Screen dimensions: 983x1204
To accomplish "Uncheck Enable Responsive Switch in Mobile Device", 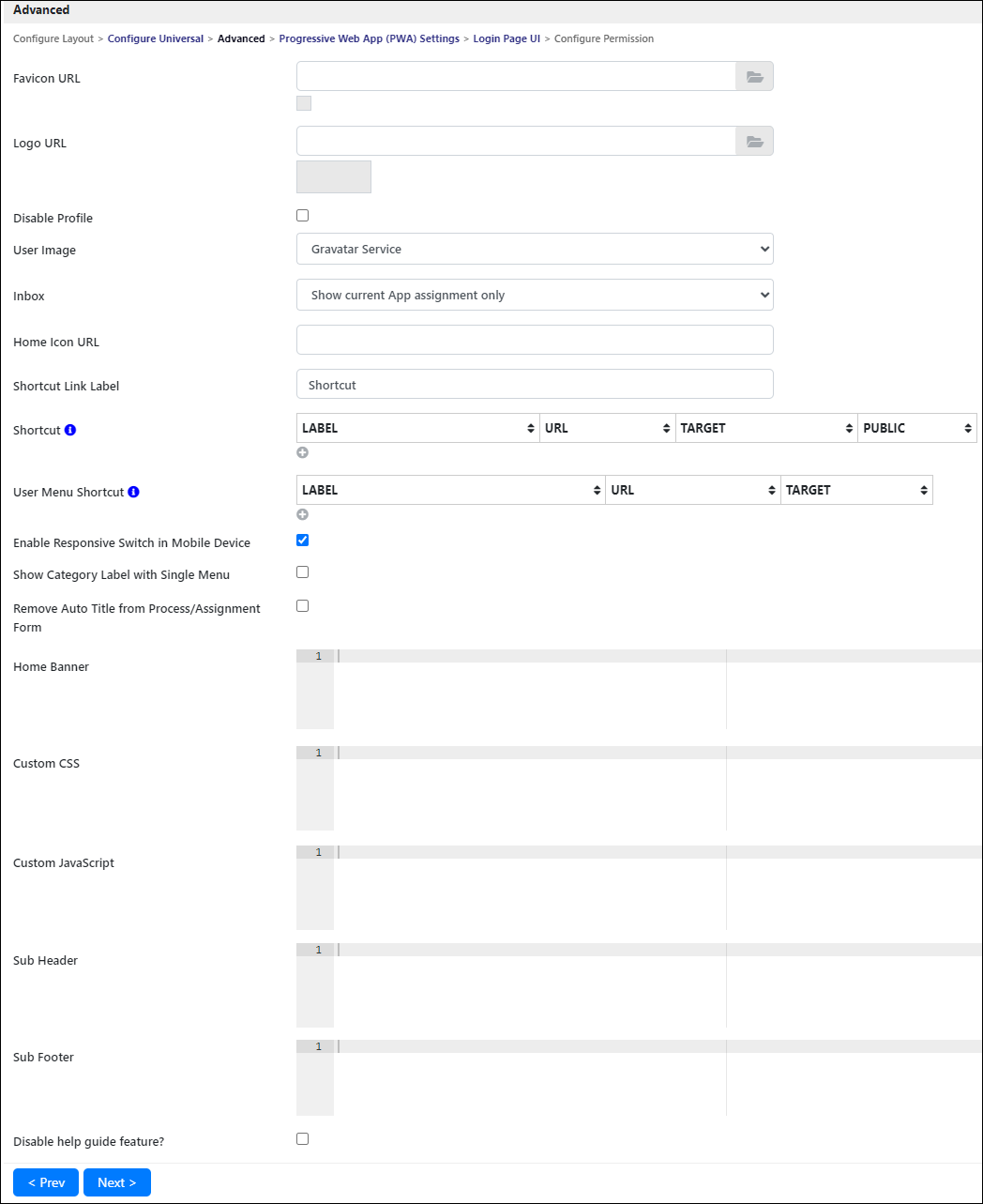I will [x=303, y=541].
